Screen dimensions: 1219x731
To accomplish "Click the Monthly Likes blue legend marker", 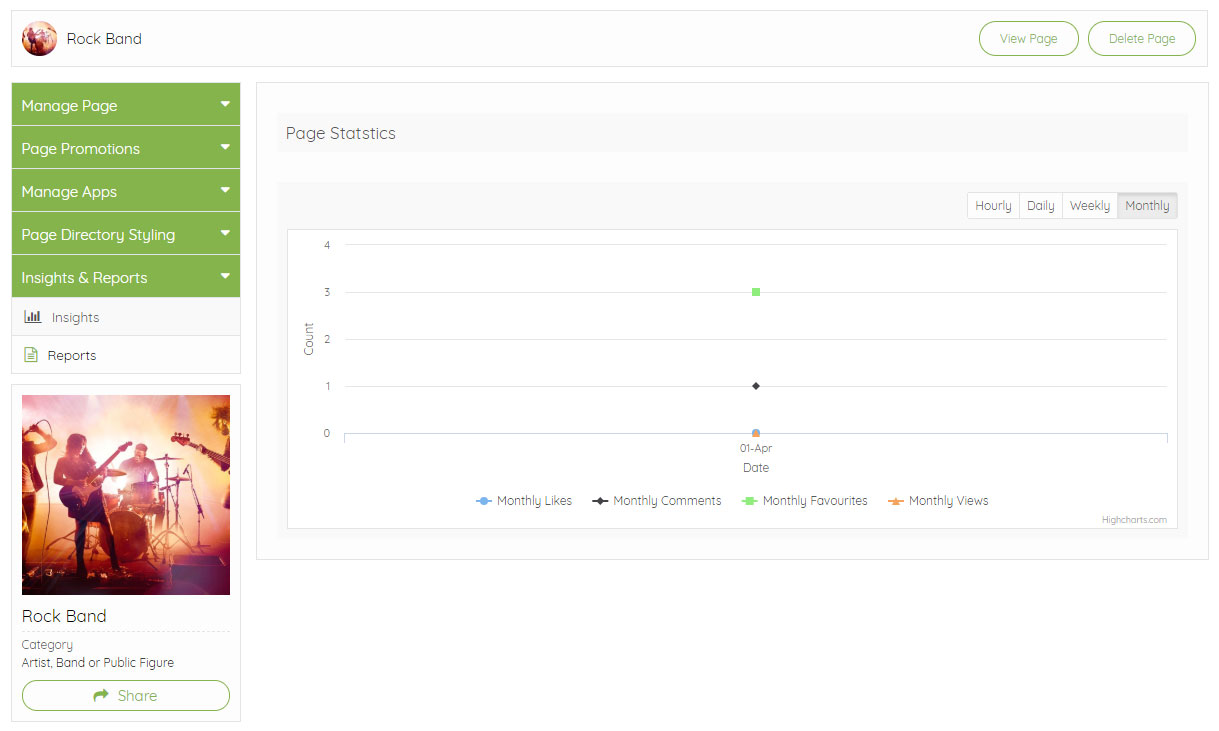I will tap(484, 501).
